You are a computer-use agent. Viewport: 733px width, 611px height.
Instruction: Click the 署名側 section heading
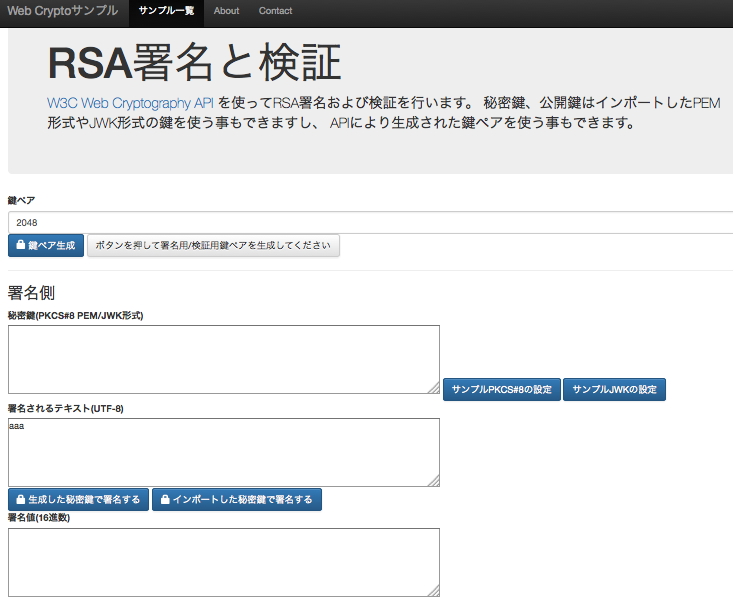click(31, 293)
